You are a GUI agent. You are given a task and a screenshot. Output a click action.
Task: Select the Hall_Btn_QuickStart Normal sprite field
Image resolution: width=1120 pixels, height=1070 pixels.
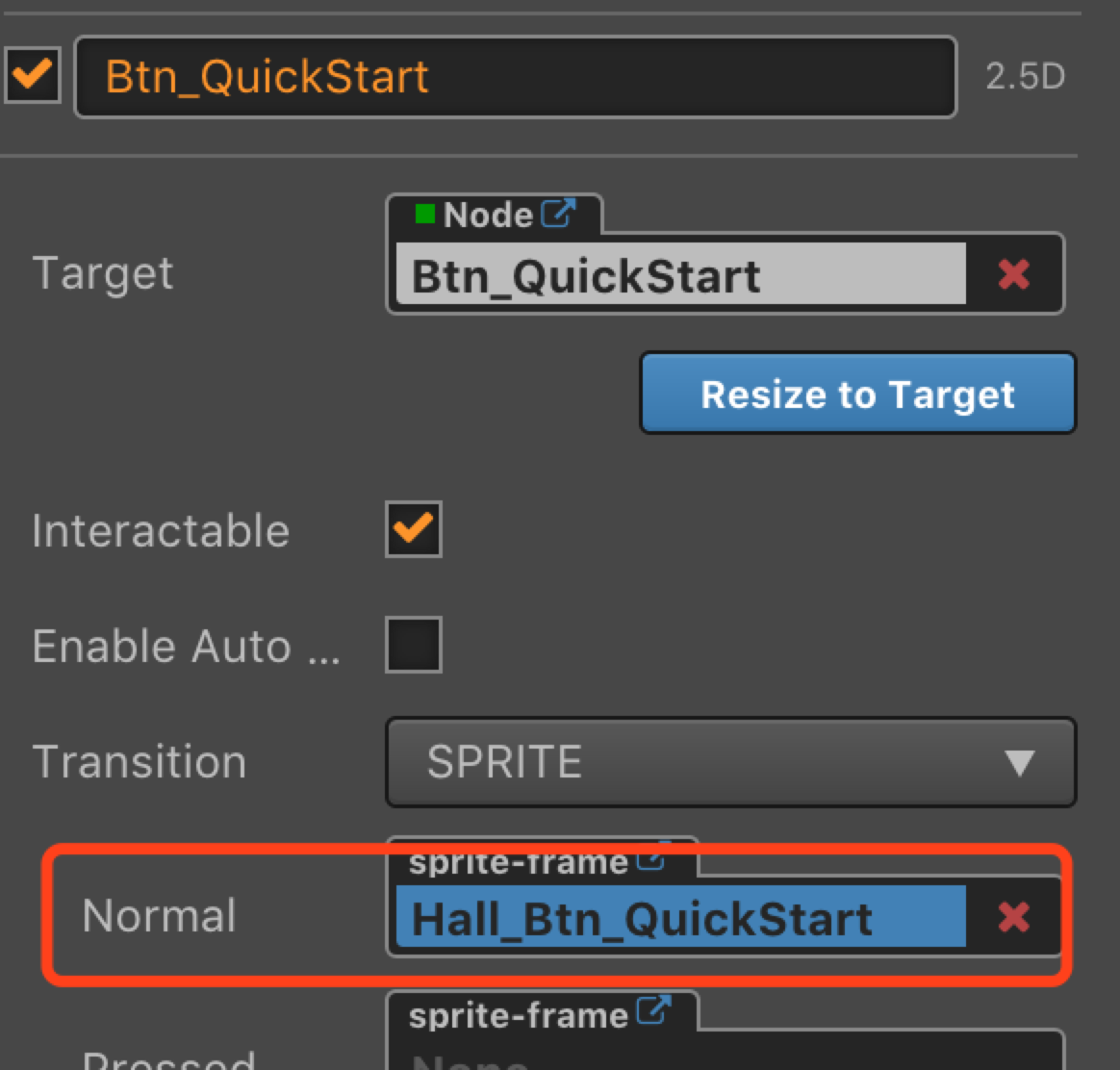coord(680,917)
